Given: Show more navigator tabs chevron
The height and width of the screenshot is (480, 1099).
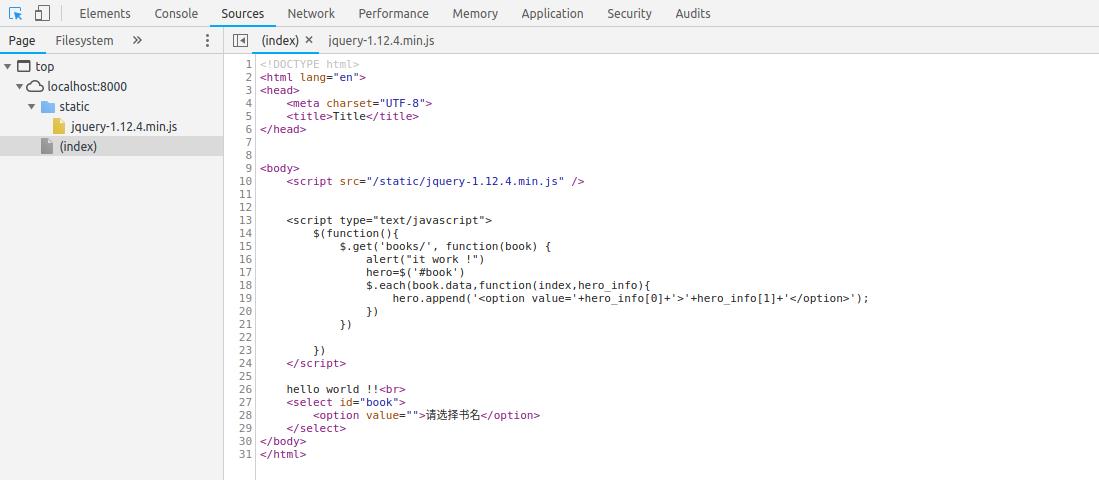Looking at the screenshot, I should (137, 41).
